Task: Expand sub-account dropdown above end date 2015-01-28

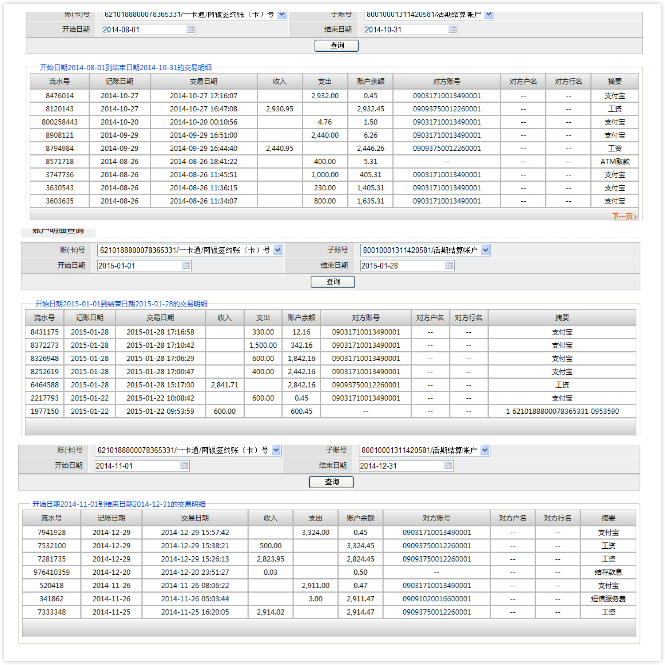Action: pyautogui.click(x=486, y=250)
